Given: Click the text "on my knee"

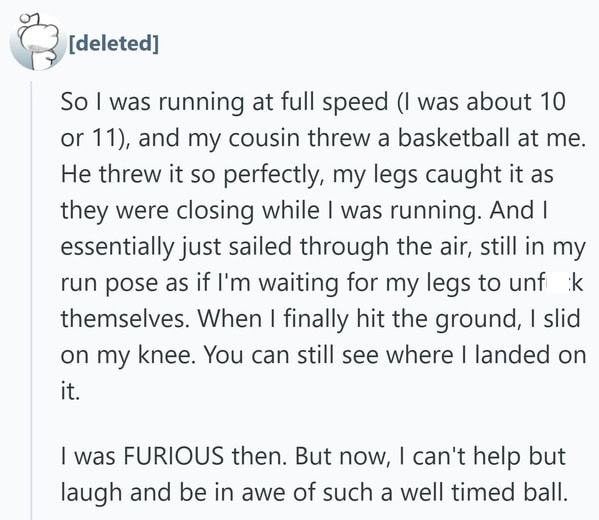Looking at the screenshot, I should tap(128, 355).
